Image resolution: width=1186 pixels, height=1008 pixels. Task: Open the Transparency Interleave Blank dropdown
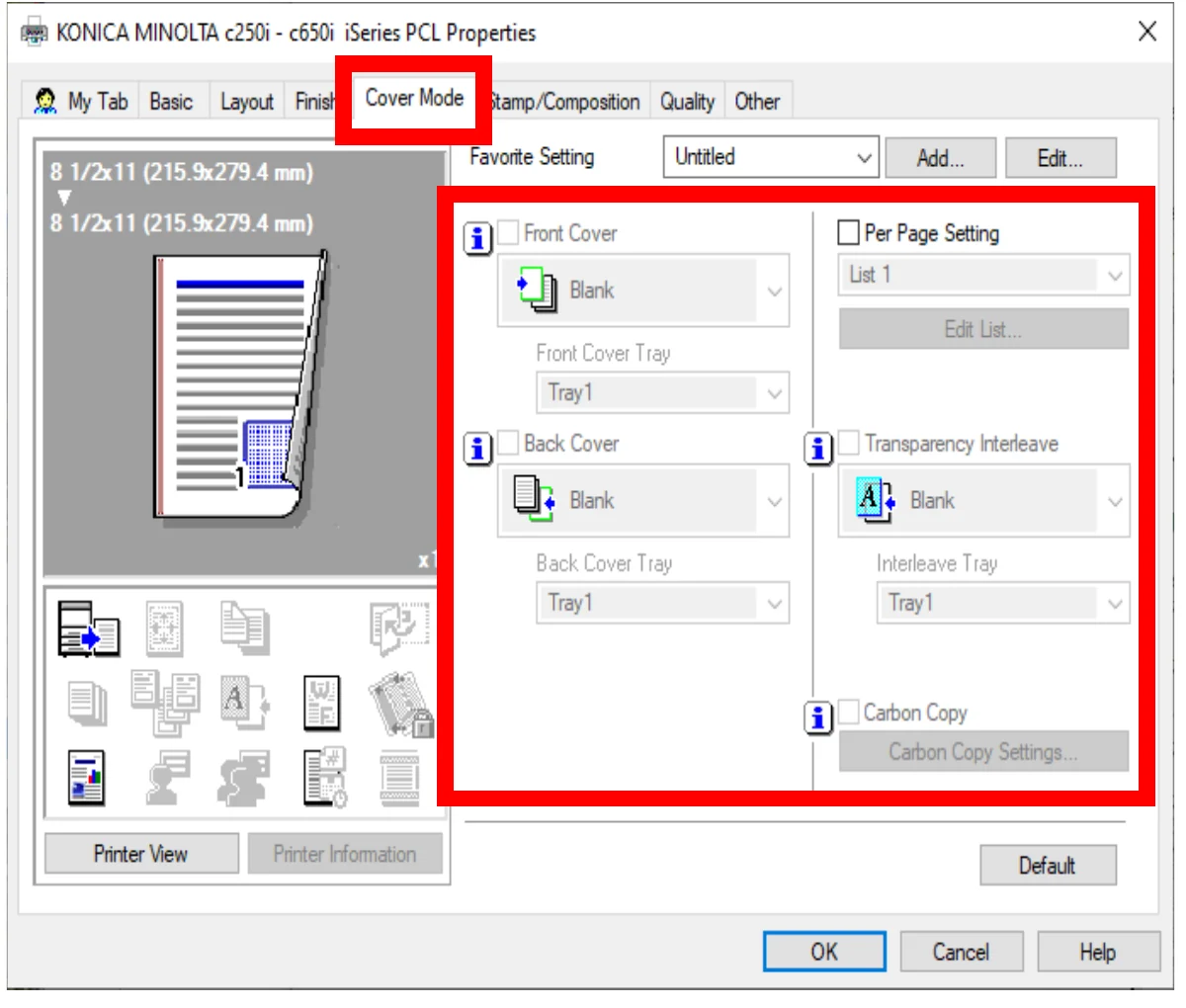(983, 501)
